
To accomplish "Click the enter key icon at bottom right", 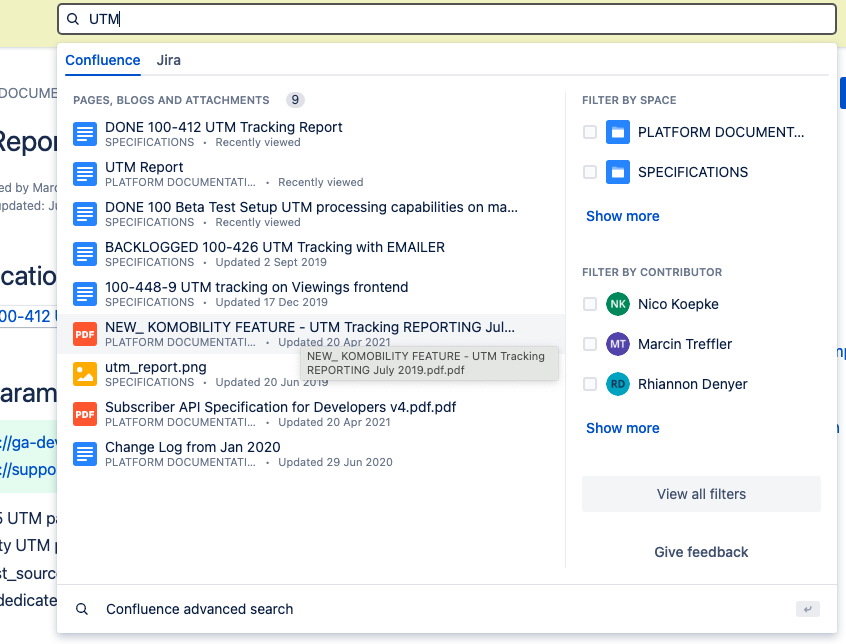I will (808, 609).
